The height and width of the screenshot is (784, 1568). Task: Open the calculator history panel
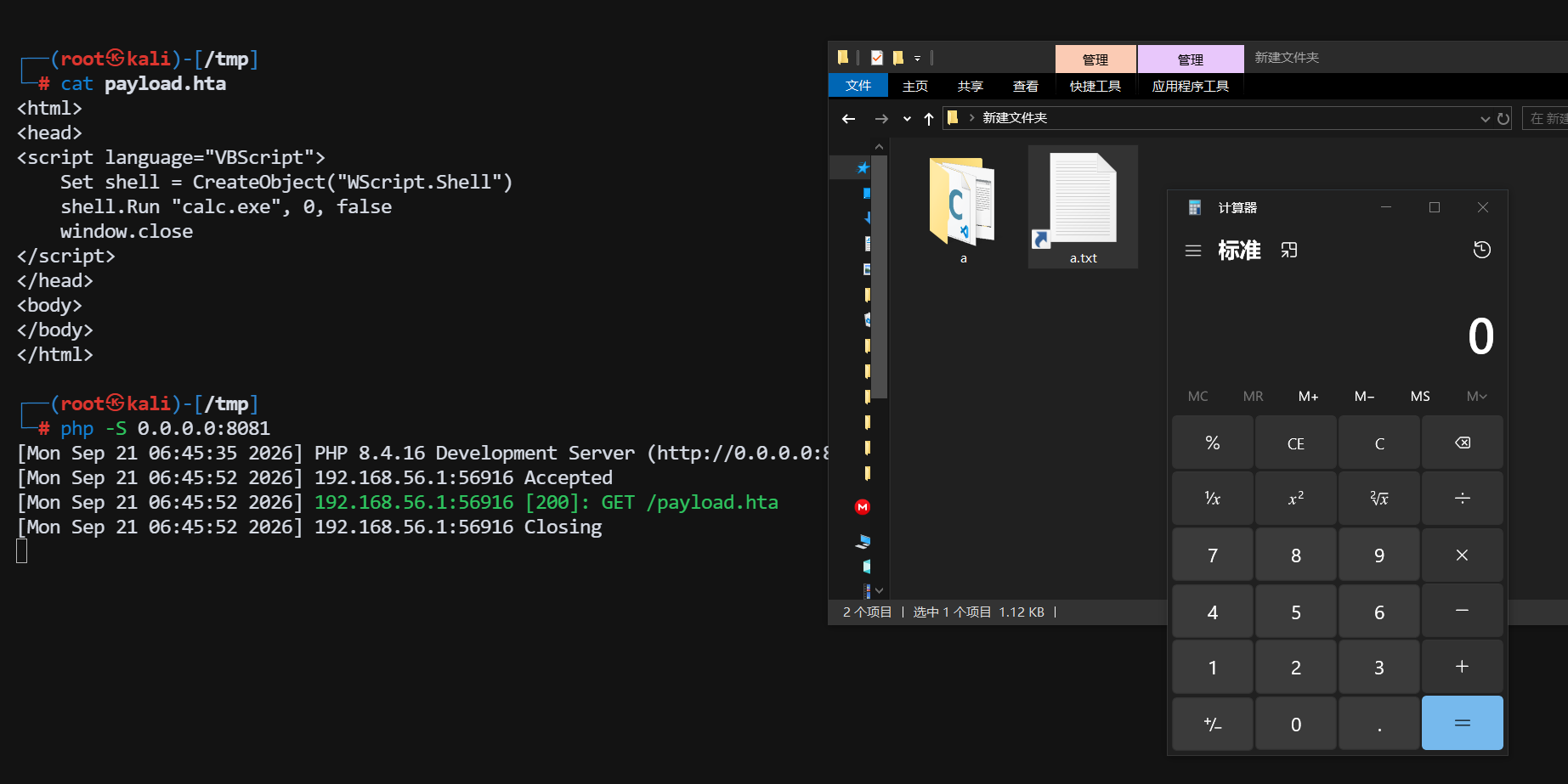pyautogui.click(x=1482, y=250)
